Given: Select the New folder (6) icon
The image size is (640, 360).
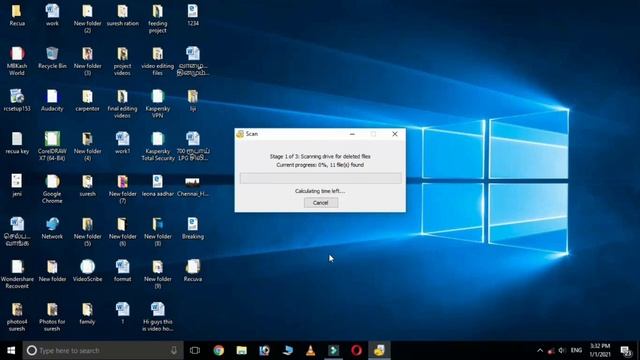Looking at the screenshot, I should pos(122,231).
